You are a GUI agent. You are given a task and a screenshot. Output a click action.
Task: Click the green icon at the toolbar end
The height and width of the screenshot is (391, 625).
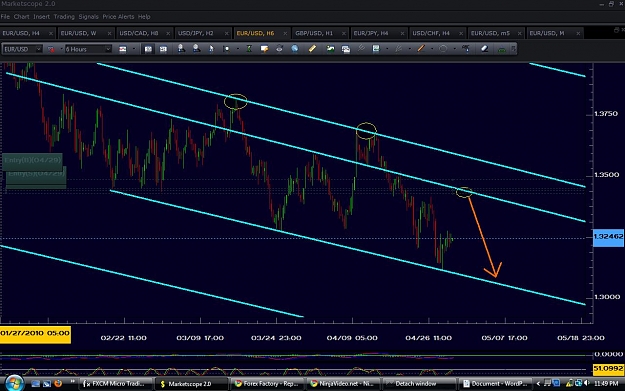pyautogui.click(x=502, y=49)
